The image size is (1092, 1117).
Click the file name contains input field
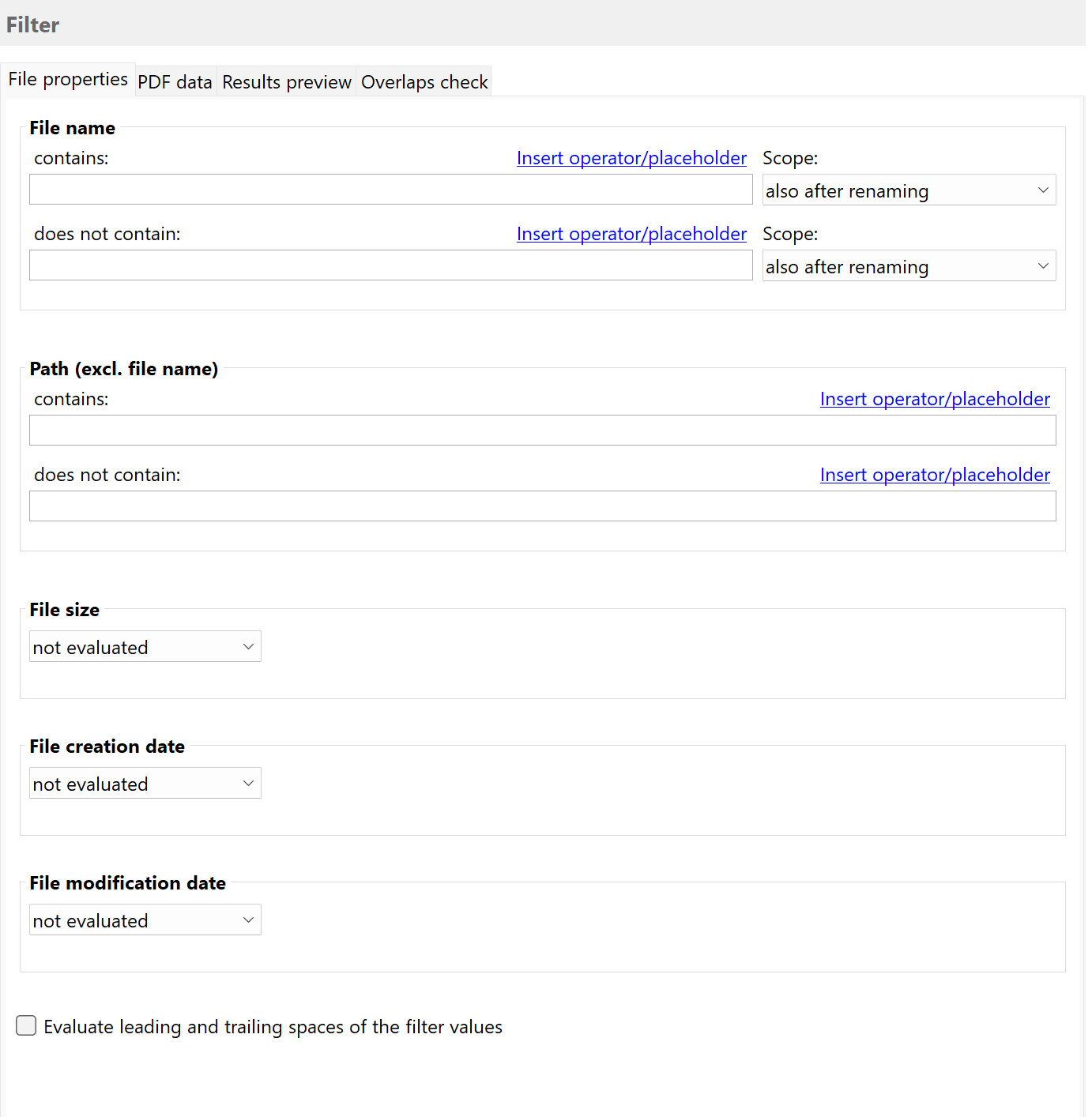click(x=390, y=189)
